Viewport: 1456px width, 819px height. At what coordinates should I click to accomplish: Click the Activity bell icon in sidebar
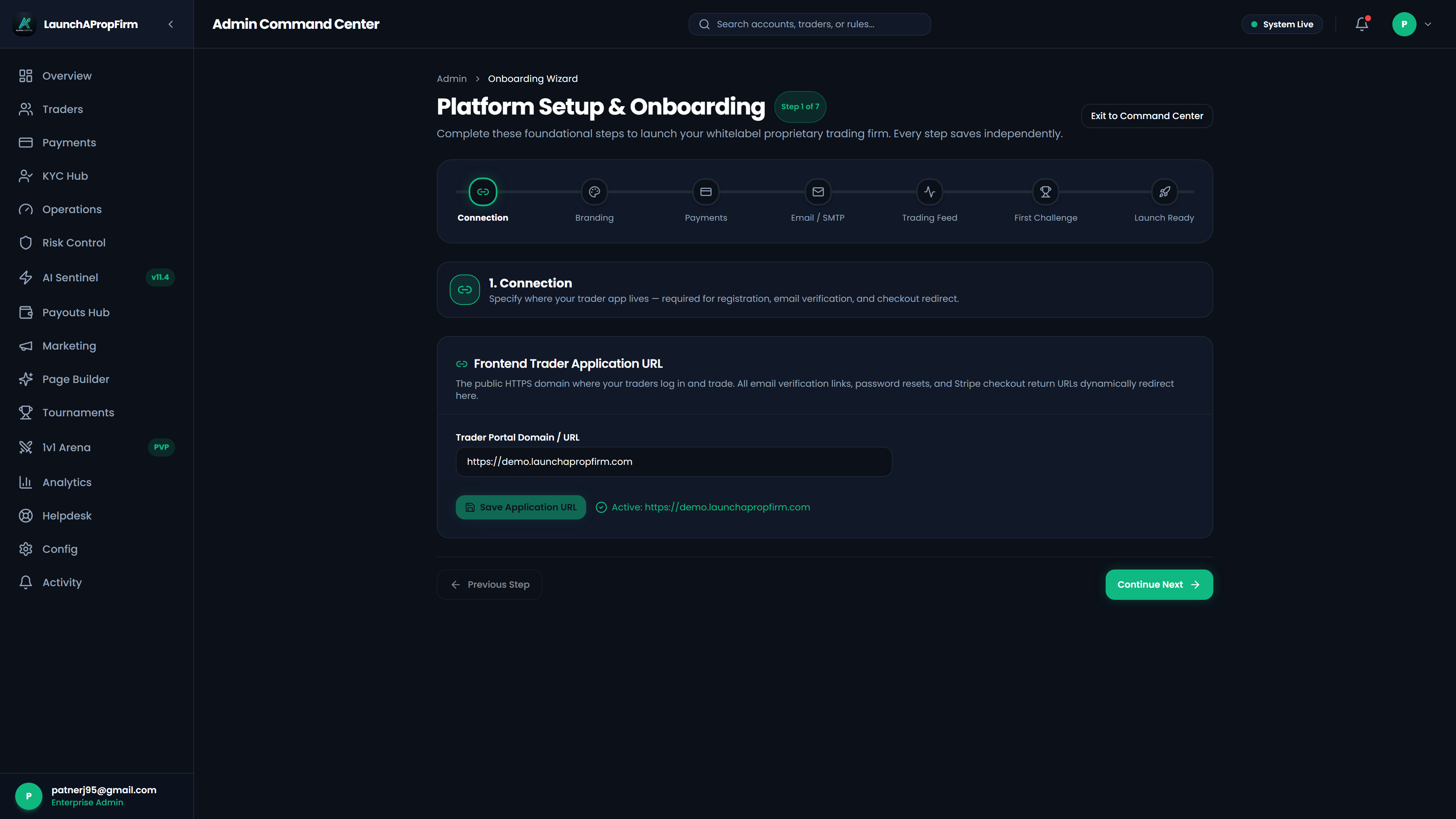pos(25,582)
